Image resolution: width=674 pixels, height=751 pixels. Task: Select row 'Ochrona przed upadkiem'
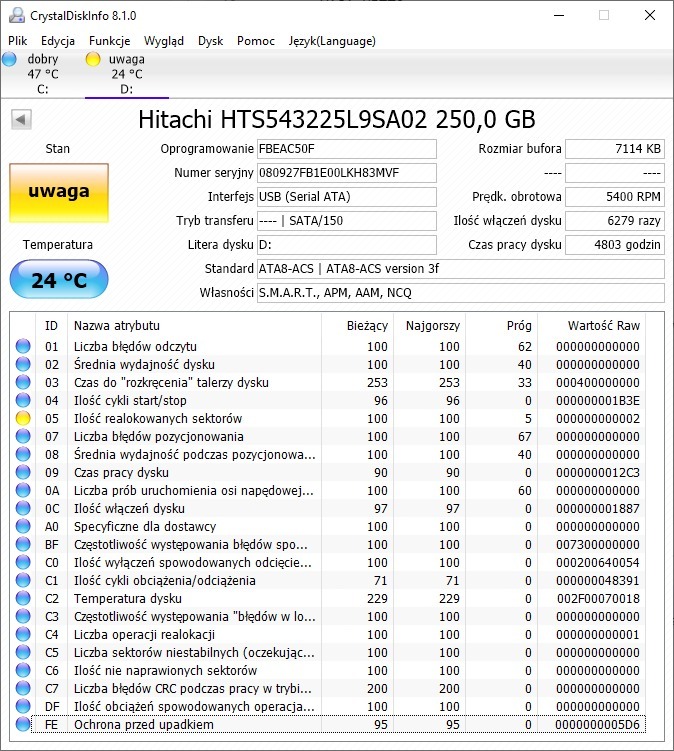pyautogui.click(x=329, y=725)
